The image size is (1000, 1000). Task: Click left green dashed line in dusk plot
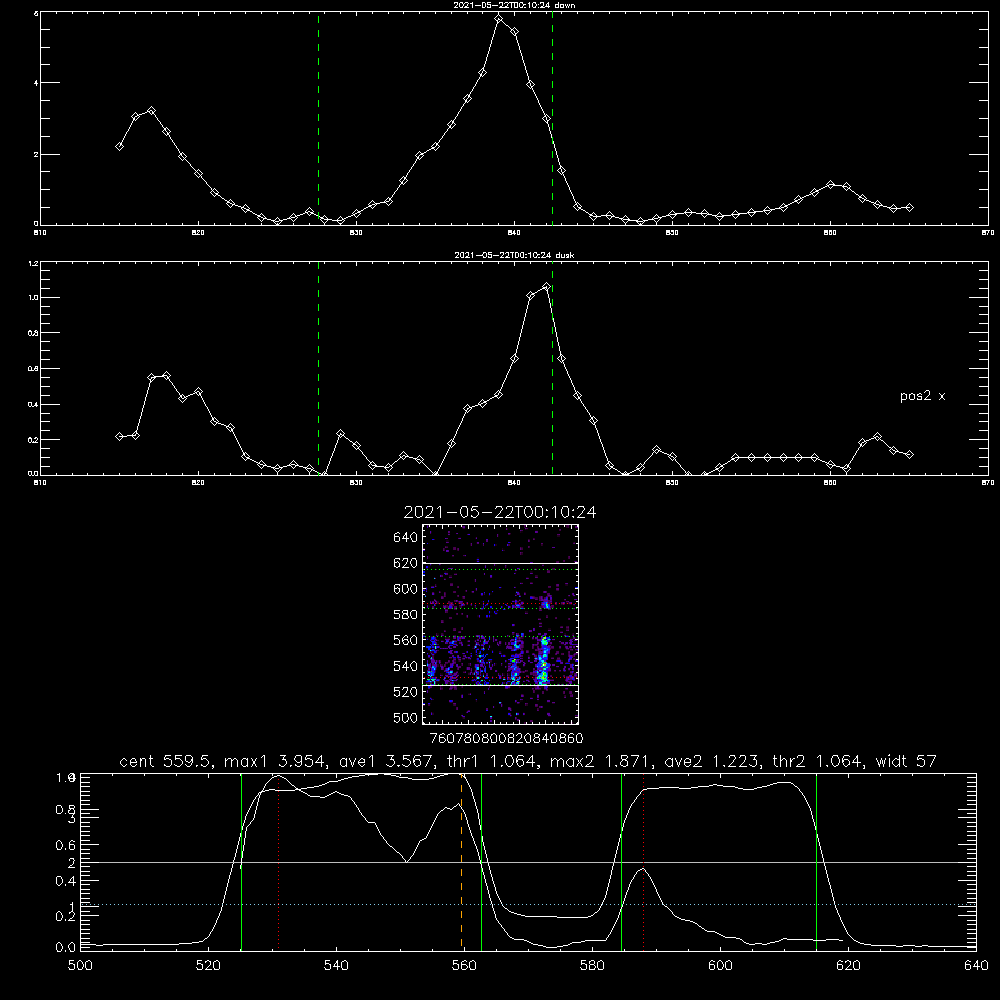tap(318, 369)
